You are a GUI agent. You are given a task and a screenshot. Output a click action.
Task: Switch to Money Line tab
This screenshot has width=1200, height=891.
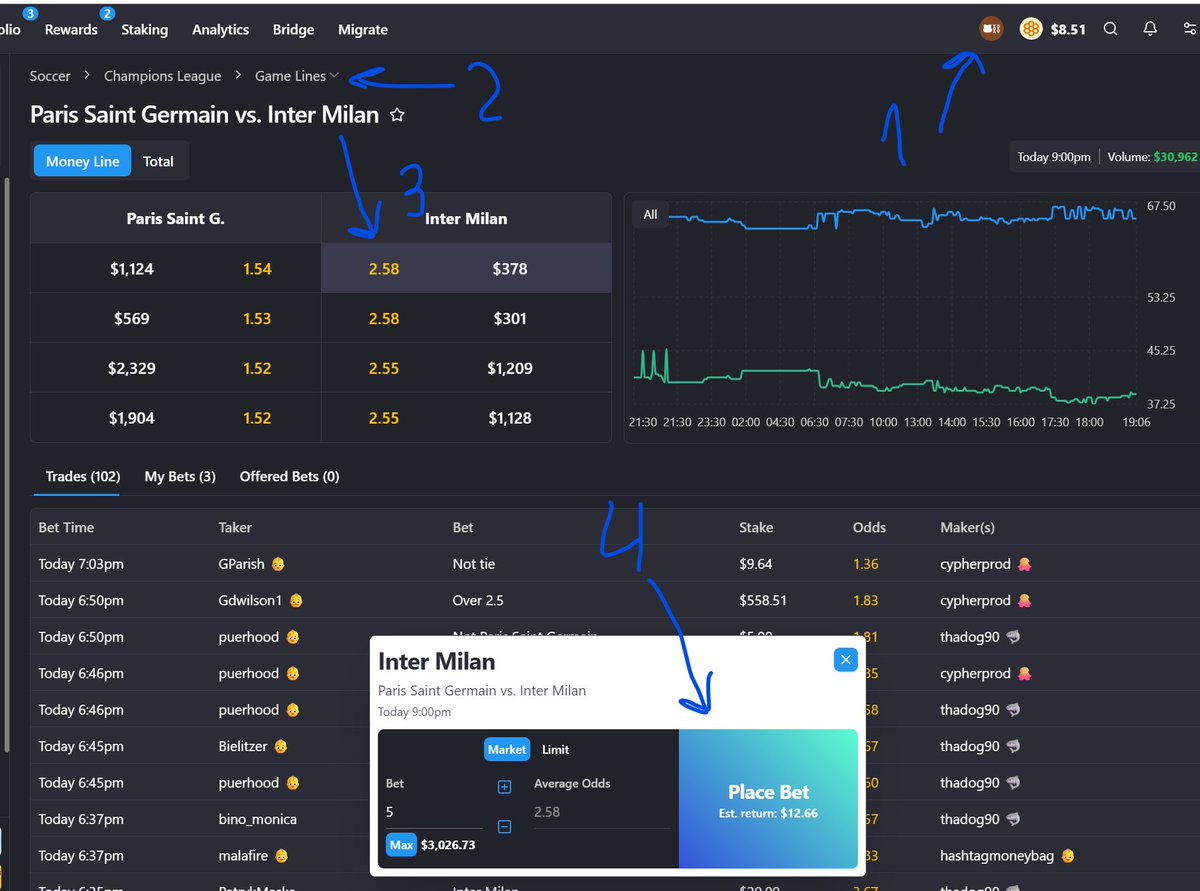[x=82, y=161]
